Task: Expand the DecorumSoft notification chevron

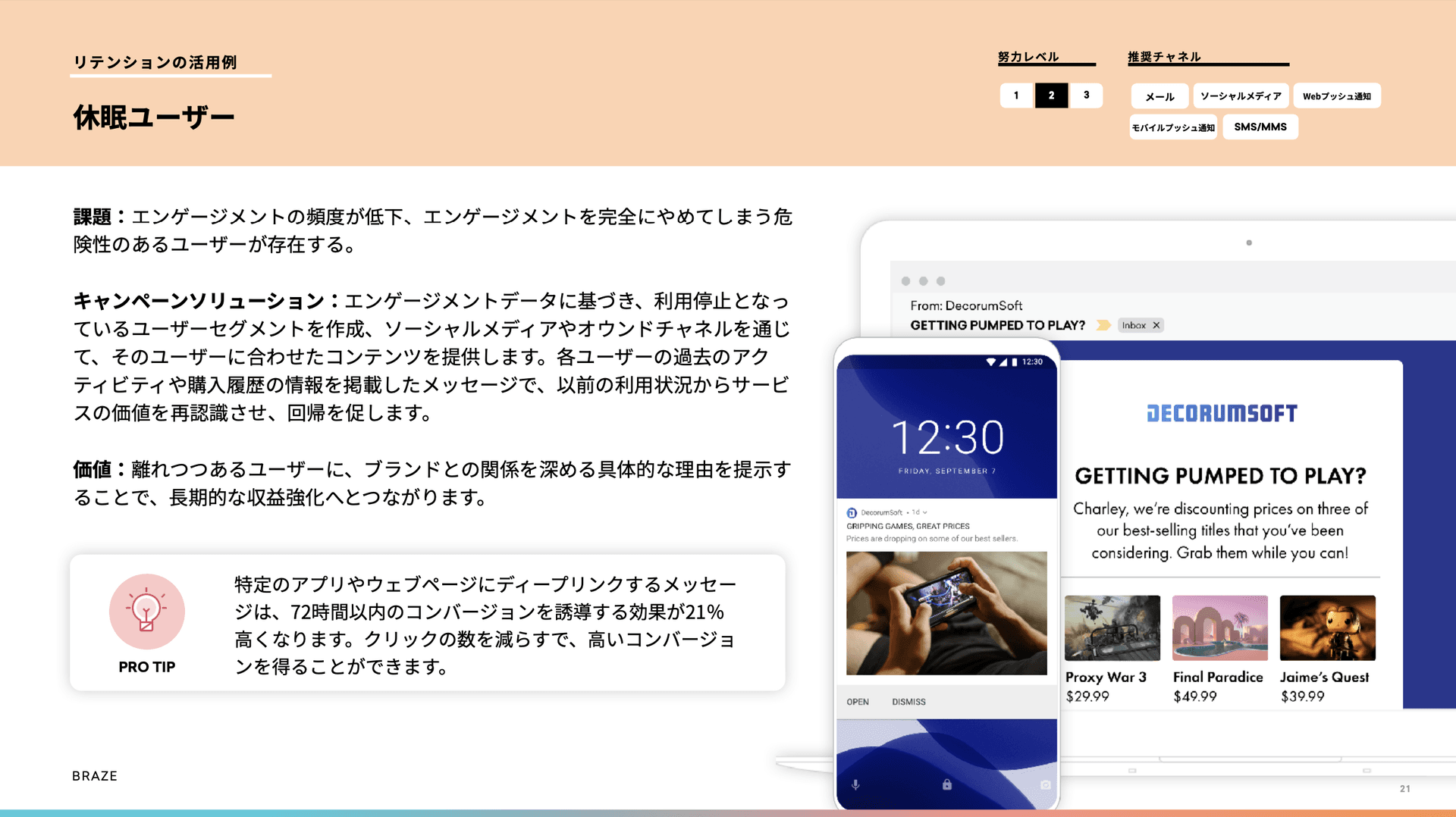Action: 925,513
